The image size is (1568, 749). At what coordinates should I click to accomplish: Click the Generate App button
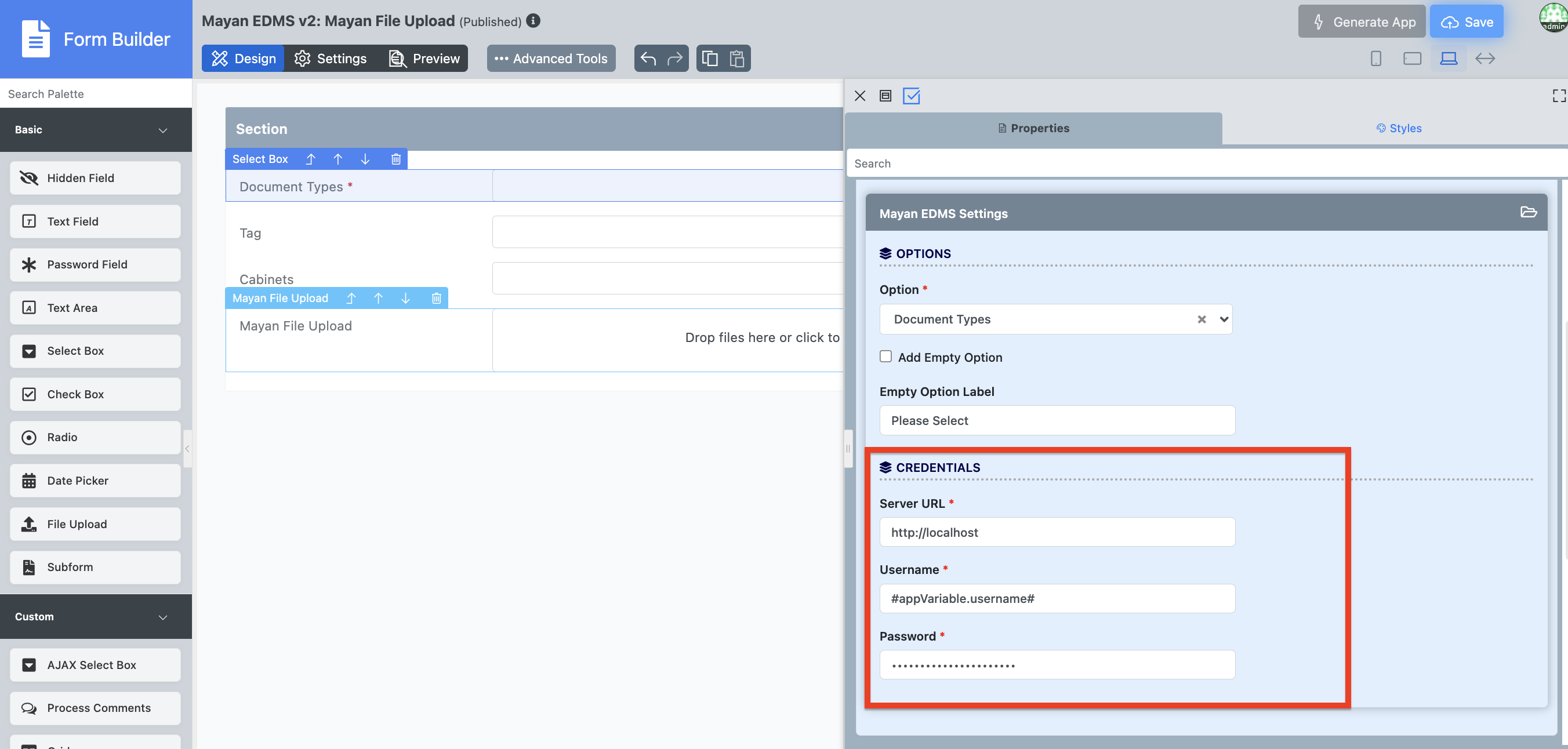(x=1362, y=22)
